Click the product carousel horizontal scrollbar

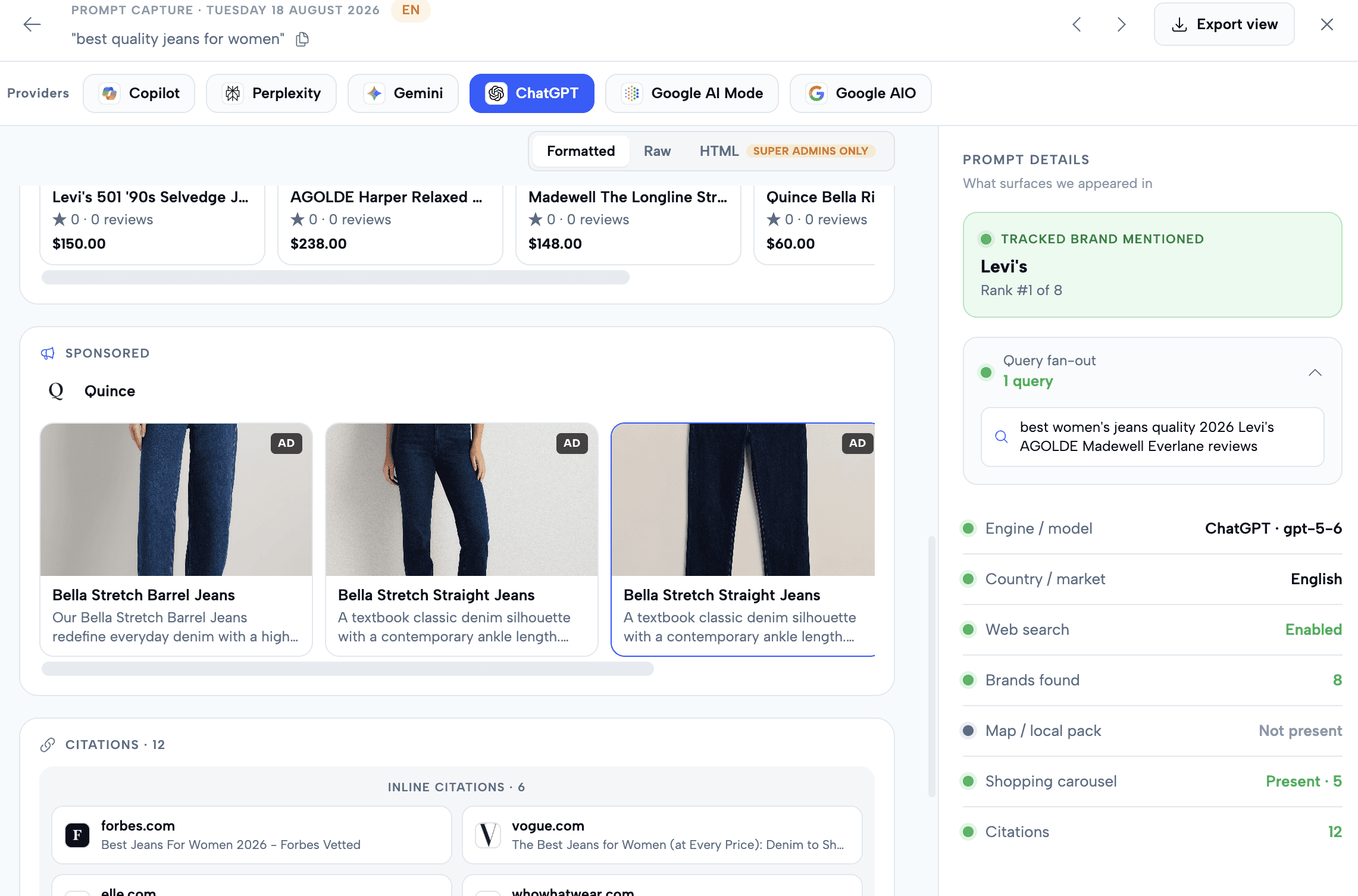click(336, 277)
